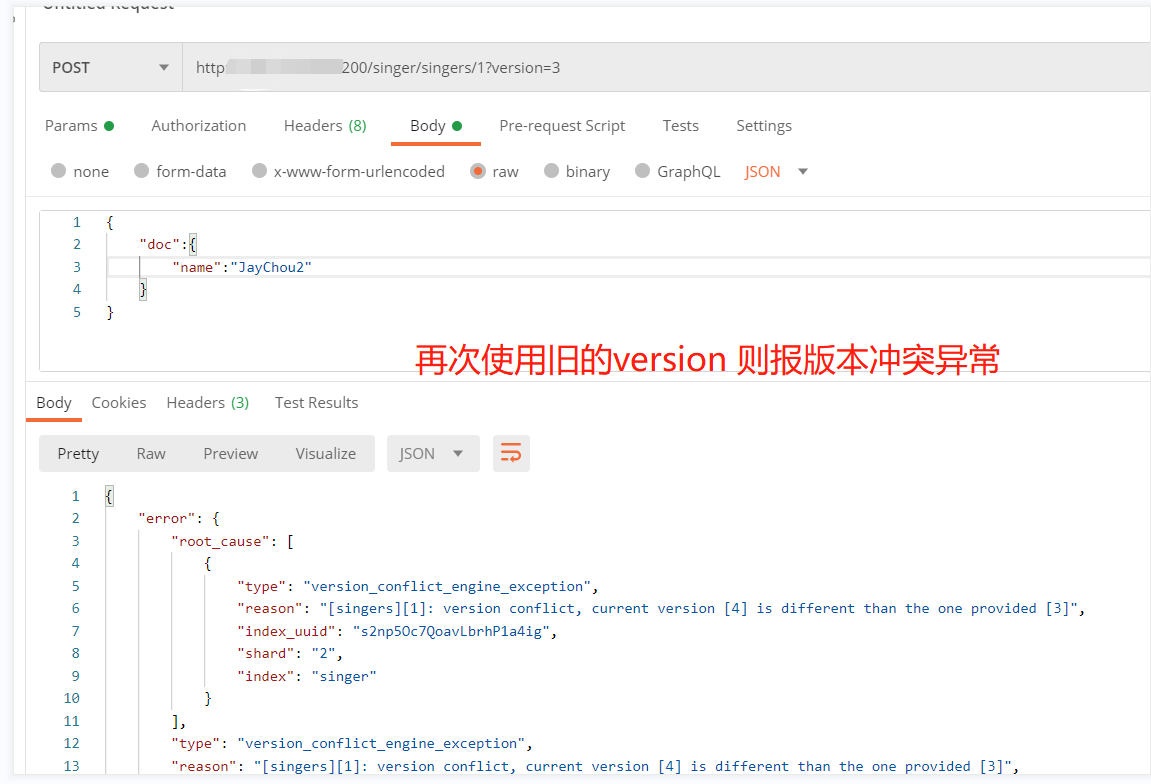Screen dimensions: 1151x784
Task: Switch response view to Pretty
Action: tap(78, 454)
